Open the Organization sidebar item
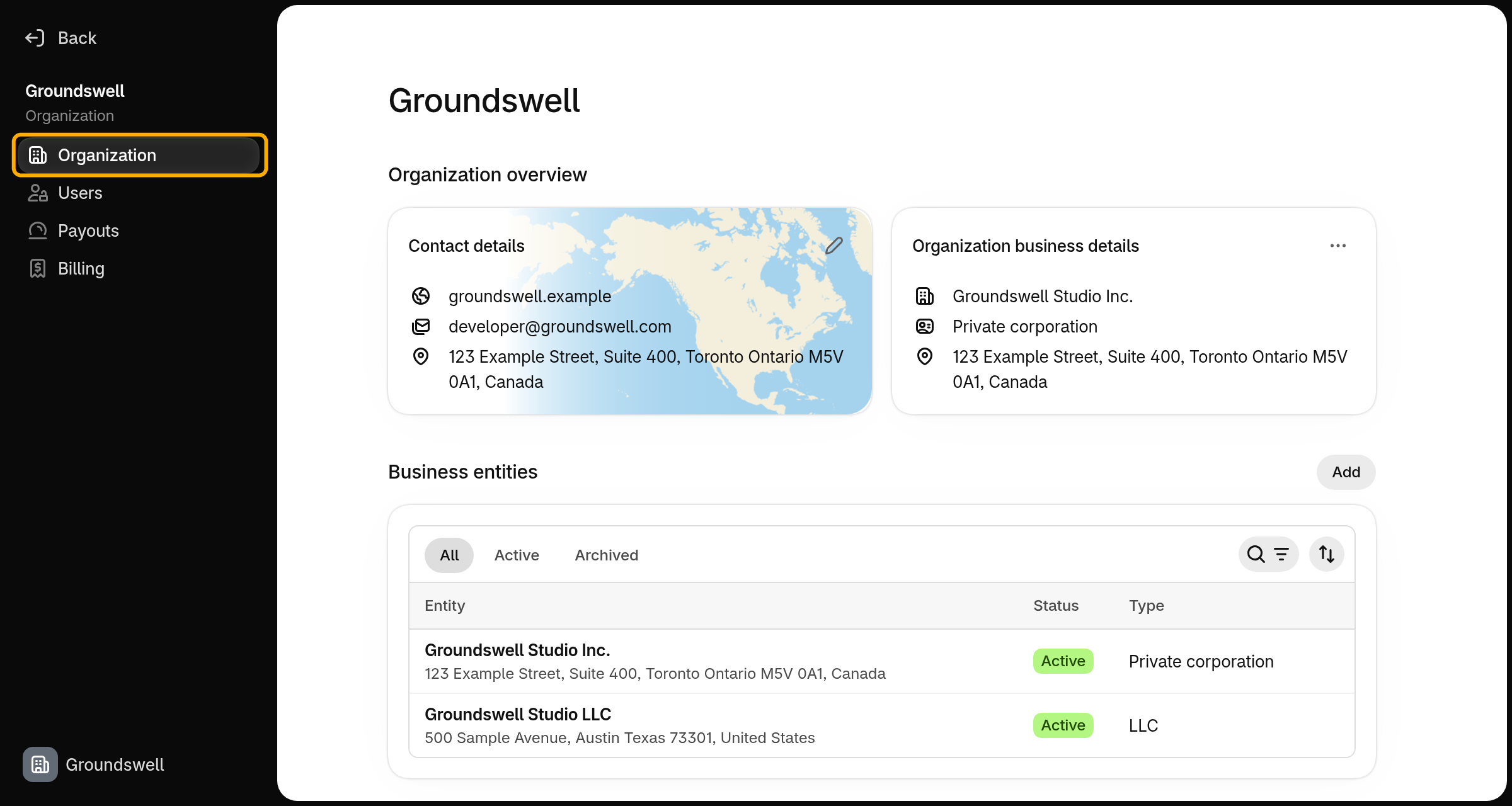Viewport: 1512px width, 806px height. (139, 155)
